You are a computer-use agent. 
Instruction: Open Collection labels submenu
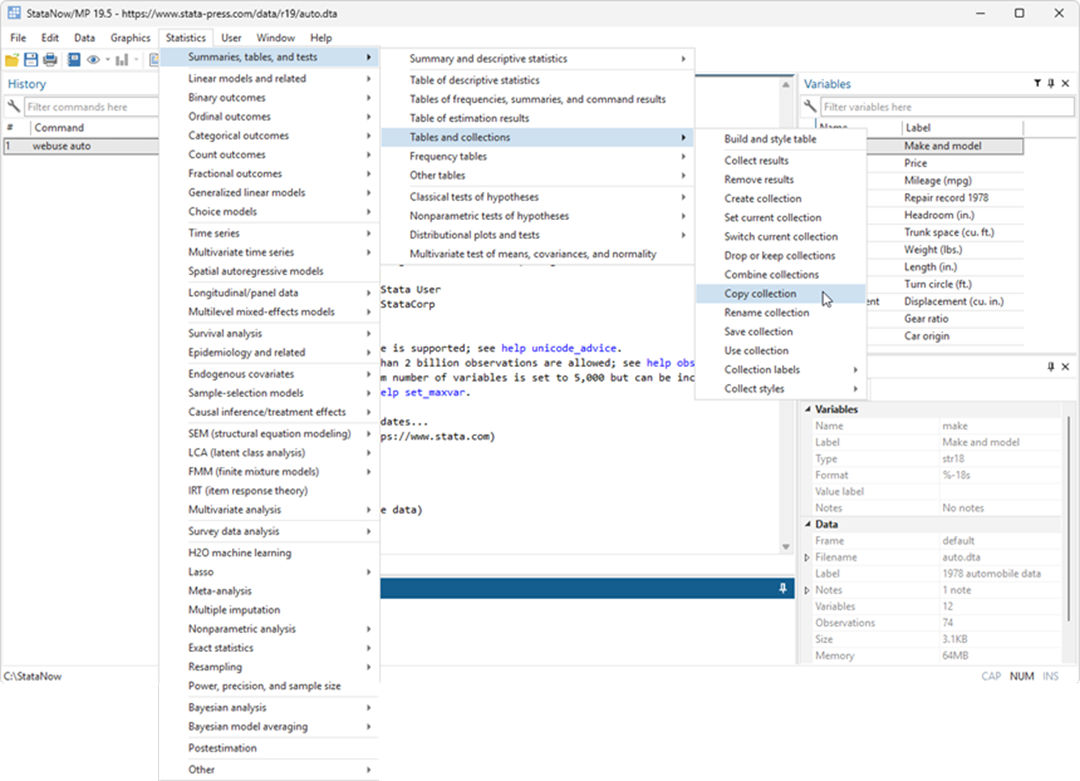tap(780, 370)
